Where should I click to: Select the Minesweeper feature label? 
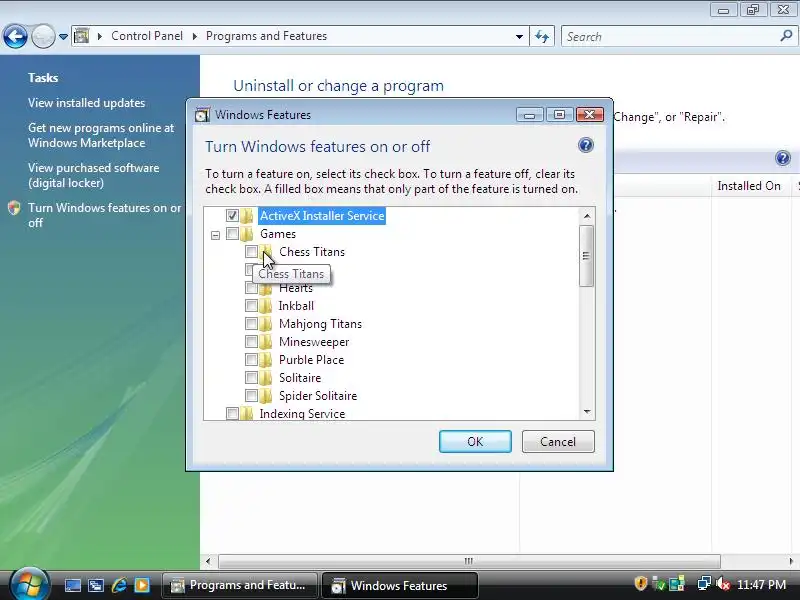coord(314,341)
